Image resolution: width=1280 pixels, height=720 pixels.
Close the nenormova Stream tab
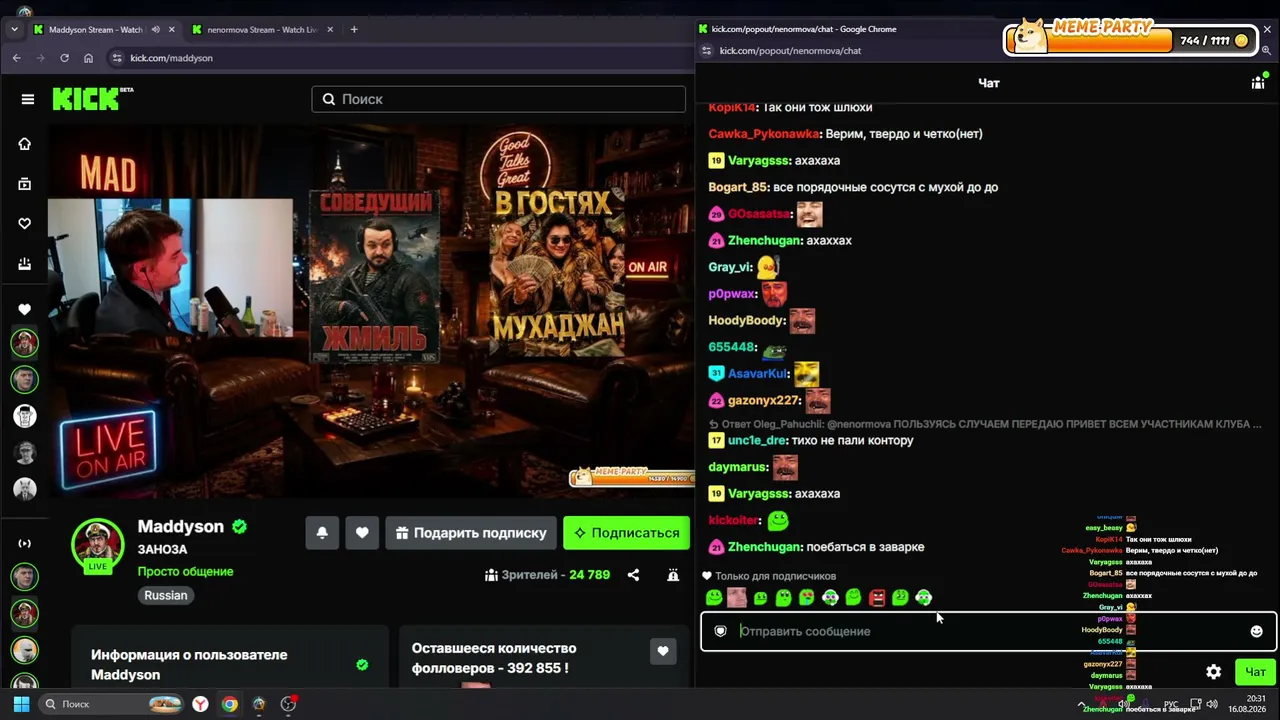point(331,30)
